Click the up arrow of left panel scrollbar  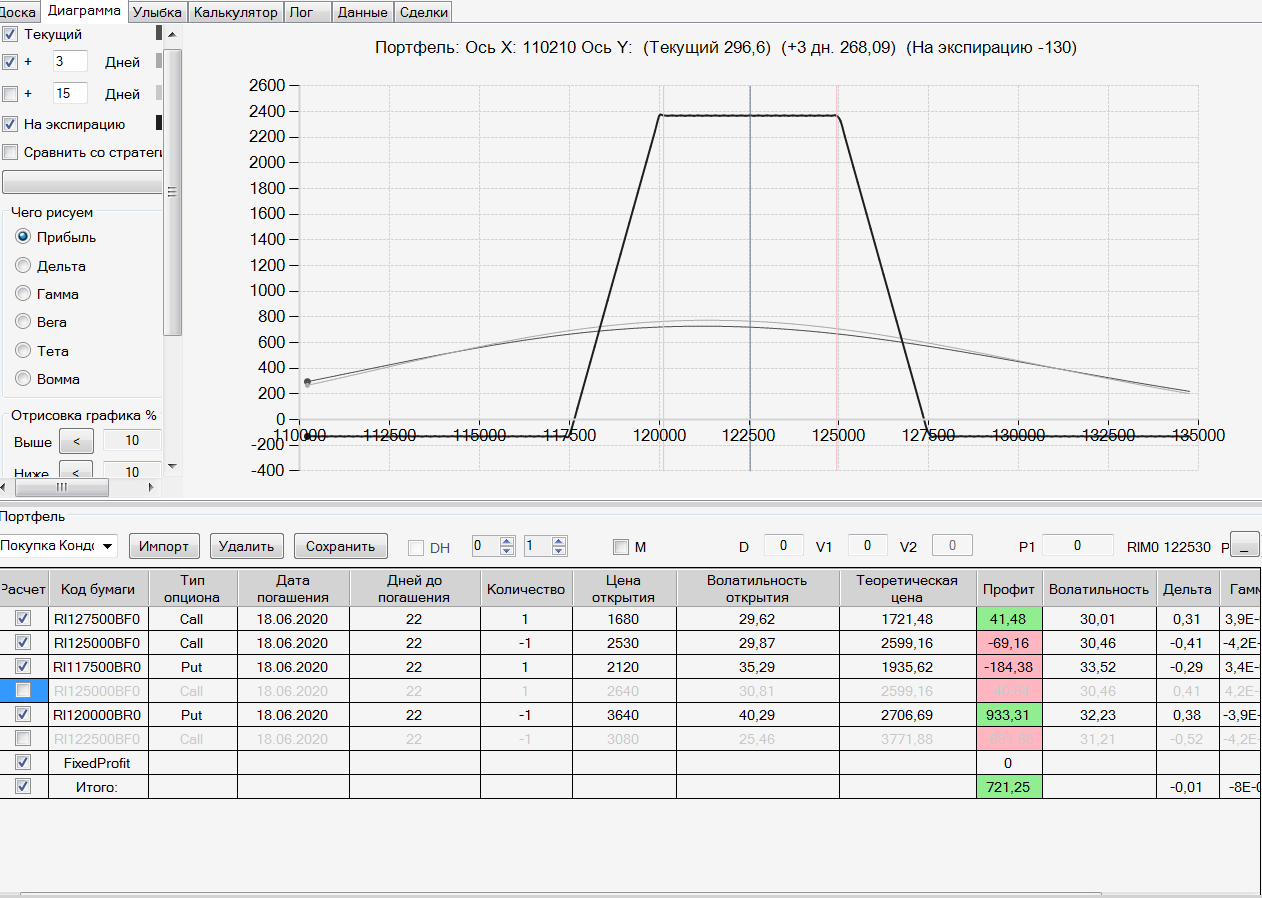[171, 33]
